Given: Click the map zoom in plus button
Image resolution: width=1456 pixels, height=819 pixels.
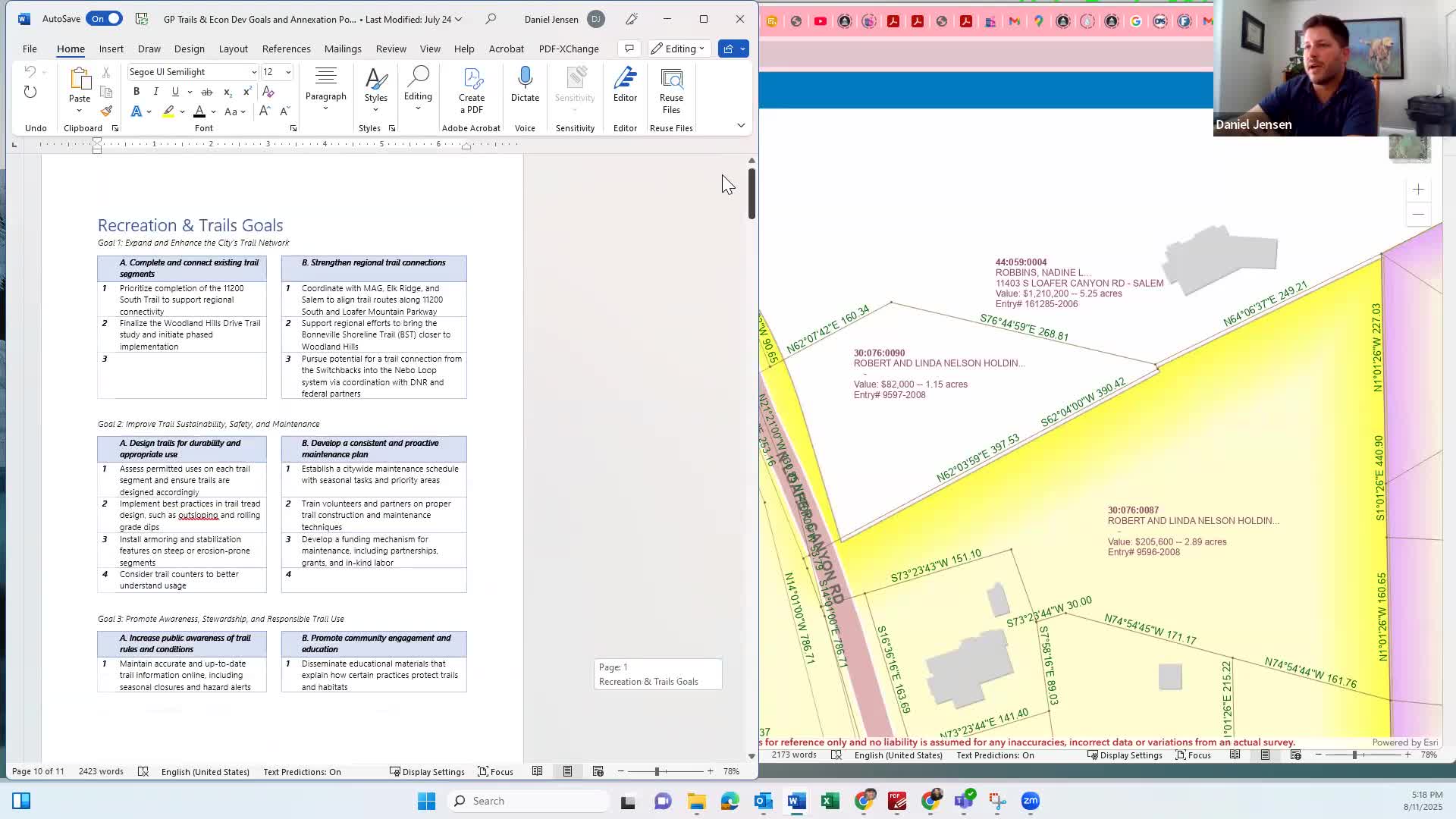Looking at the screenshot, I should (x=1418, y=190).
